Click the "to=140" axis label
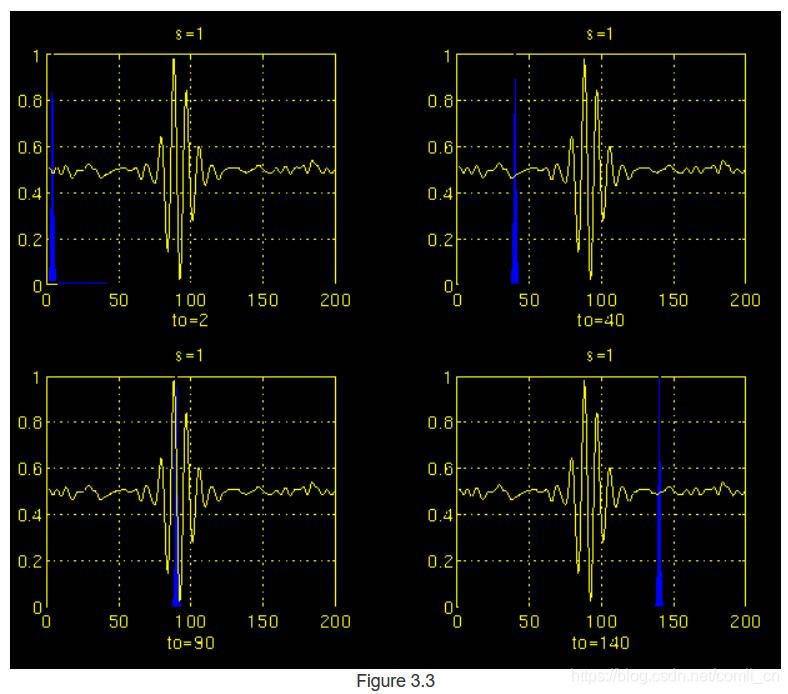 click(x=601, y=643)
